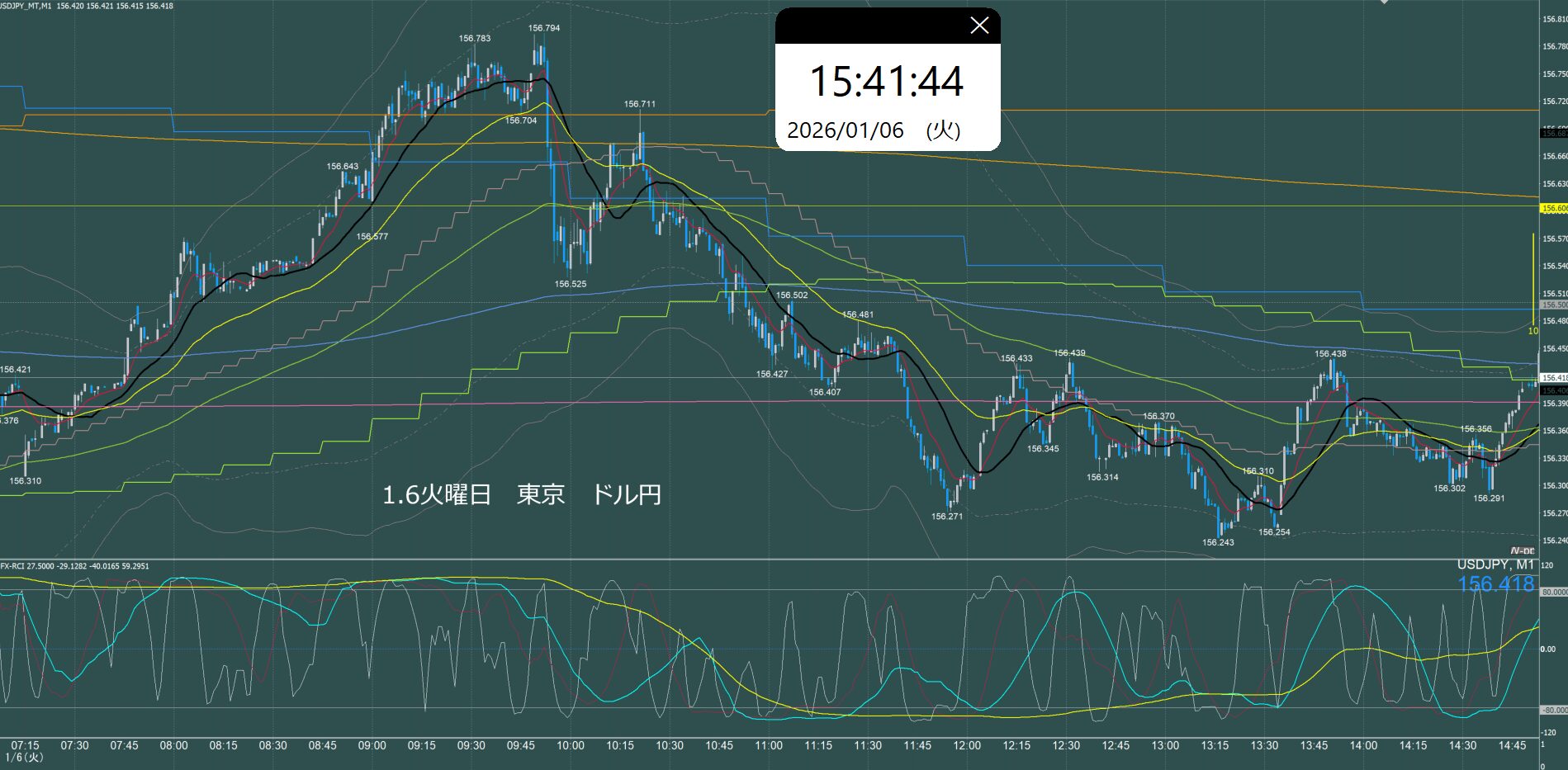Click the 12:00 mark on time axis
Viewport: 1568px width, 770px height.
click(967, 745)
